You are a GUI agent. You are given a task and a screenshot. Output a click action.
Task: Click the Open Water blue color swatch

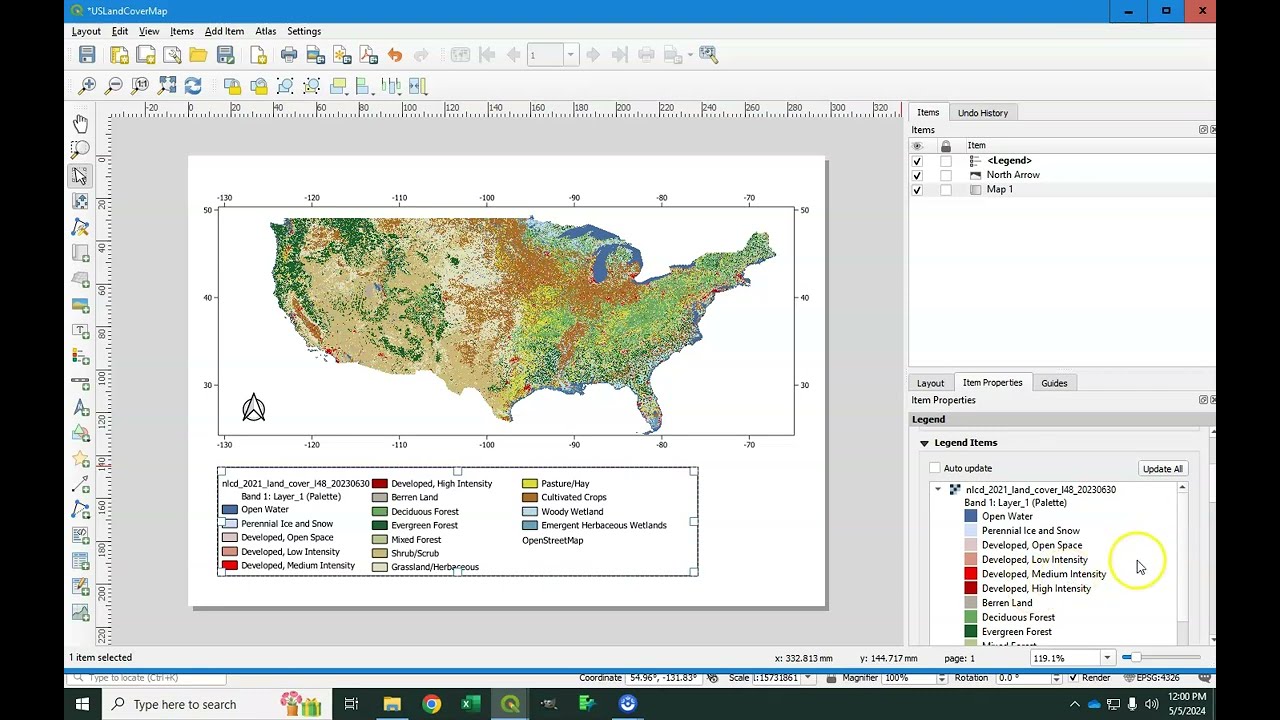tap(971, 517)
